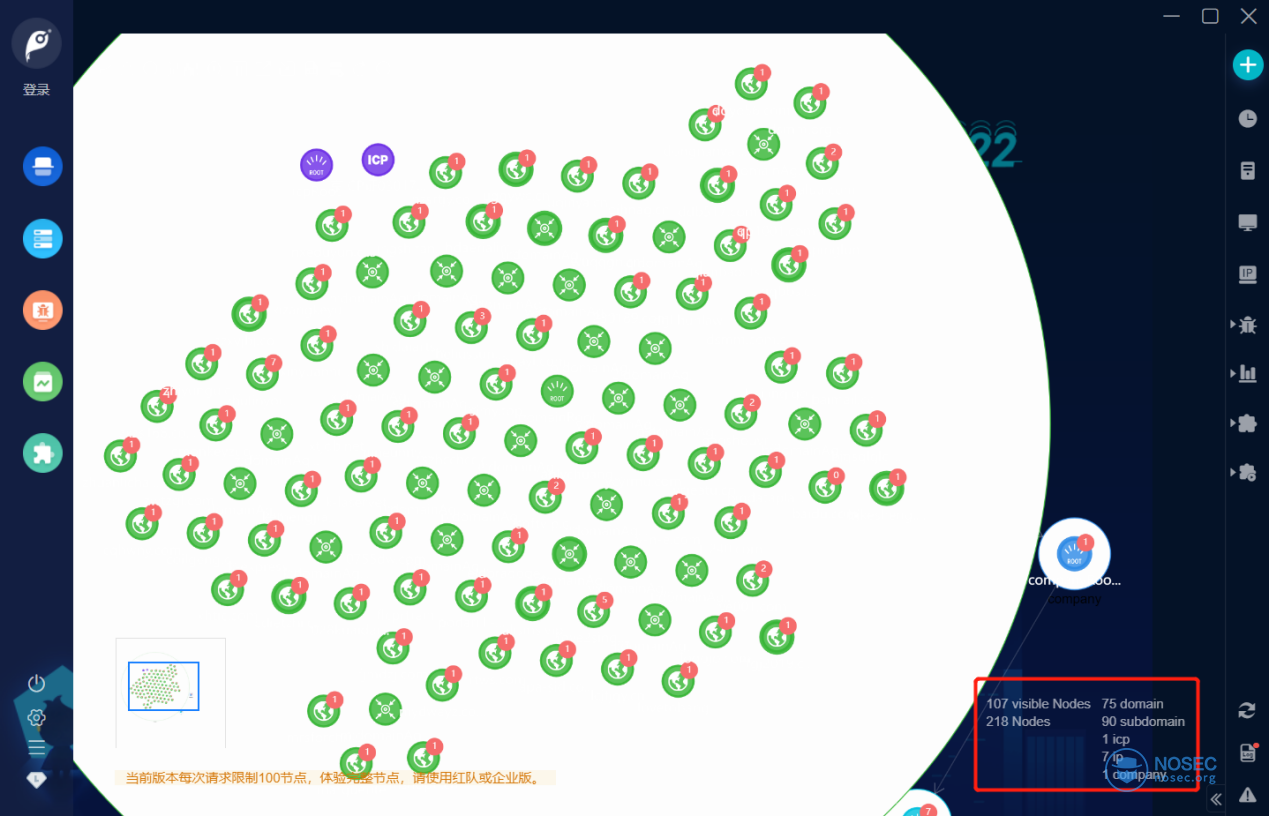Viewport: 1269px width, 816px height.
Task: Open the bug vulnerability icon in right toolbar
Action: tap(1247, 324)
